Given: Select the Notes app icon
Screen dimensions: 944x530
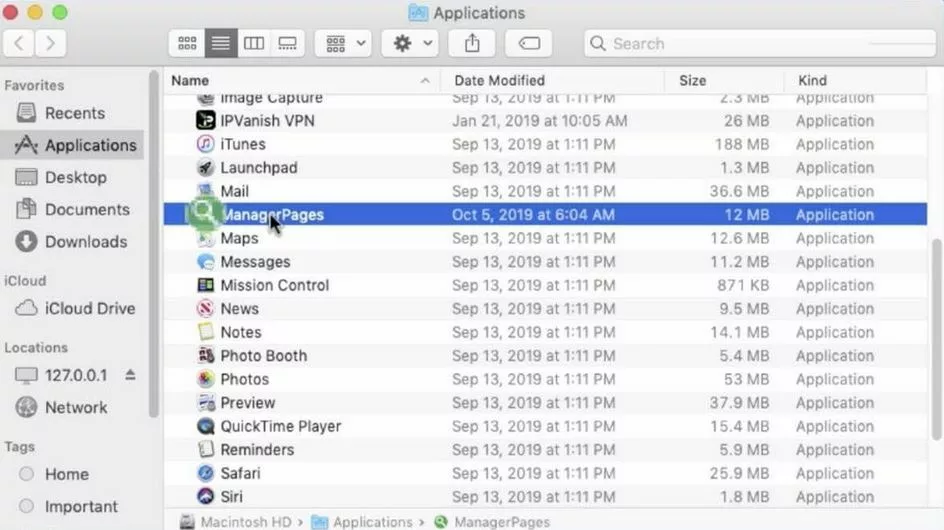Looking at the screenshot, I should point(206,332).
